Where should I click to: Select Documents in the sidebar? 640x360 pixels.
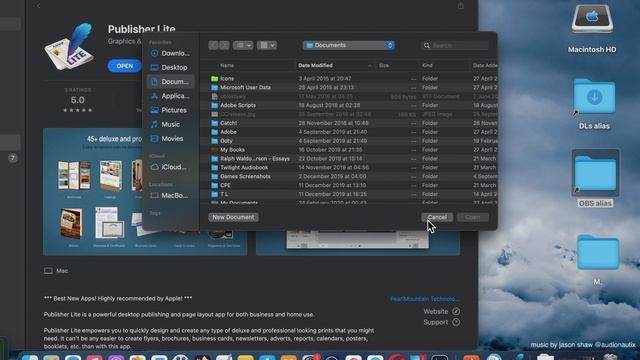click(x=170, y=82)
